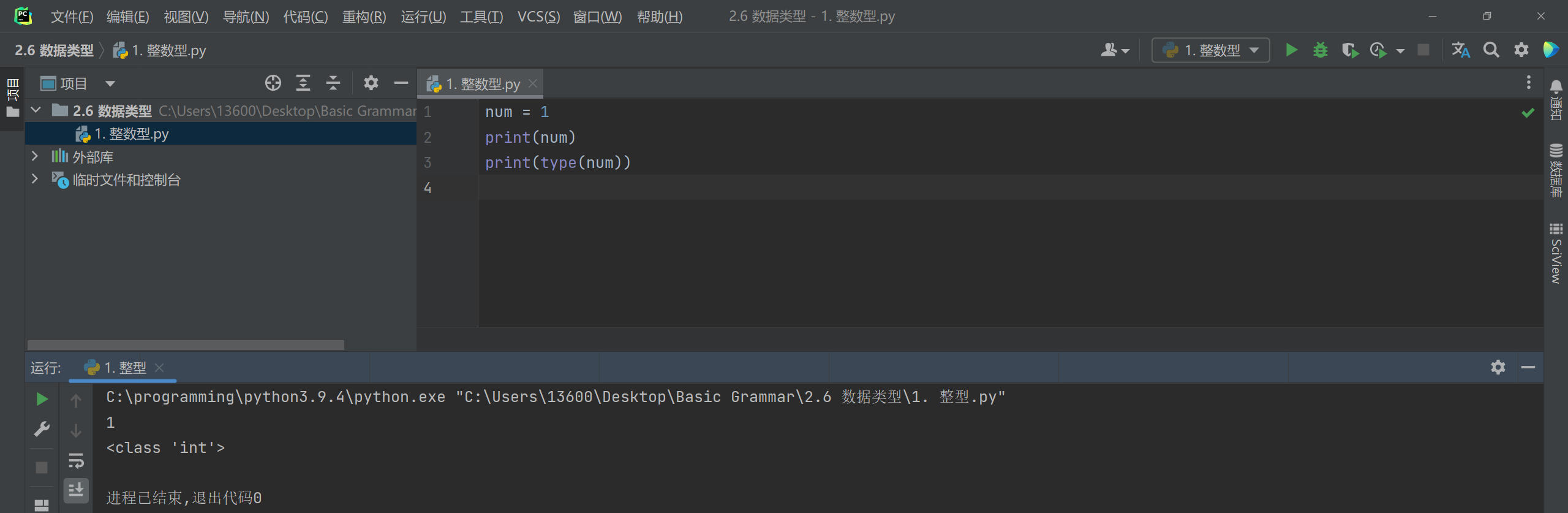This screenshot has width=1568, height=513.
Task: Select the 外部库 tree item
Action: pyautogui.click(x=92, y=157)
